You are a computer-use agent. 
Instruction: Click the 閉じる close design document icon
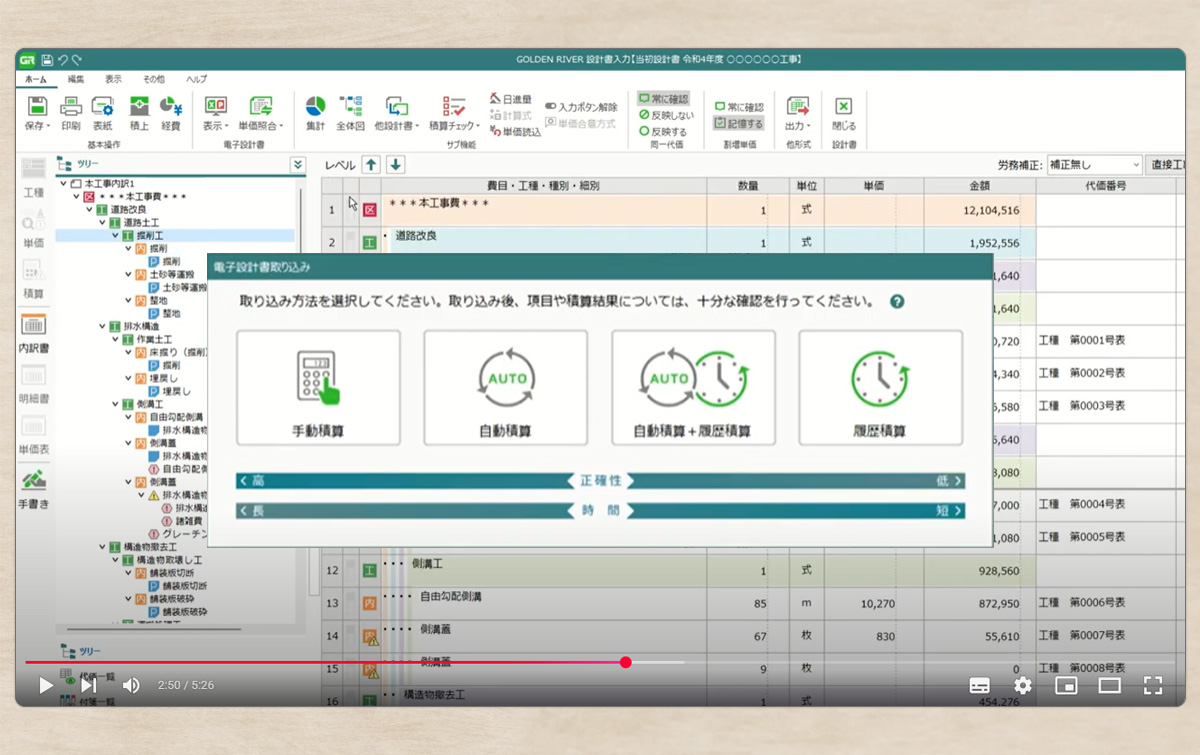click(x=843, y=113)
